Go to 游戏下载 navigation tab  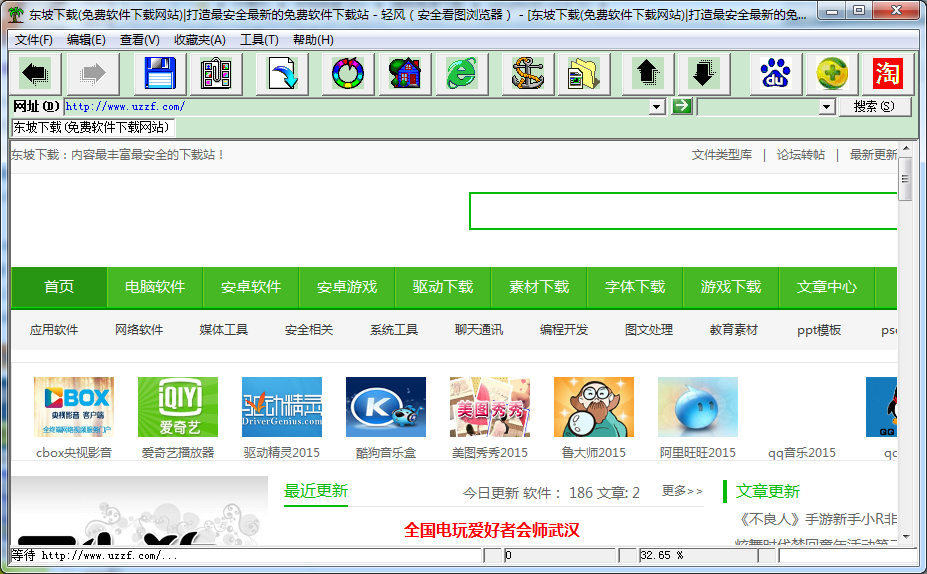point(731,287)
